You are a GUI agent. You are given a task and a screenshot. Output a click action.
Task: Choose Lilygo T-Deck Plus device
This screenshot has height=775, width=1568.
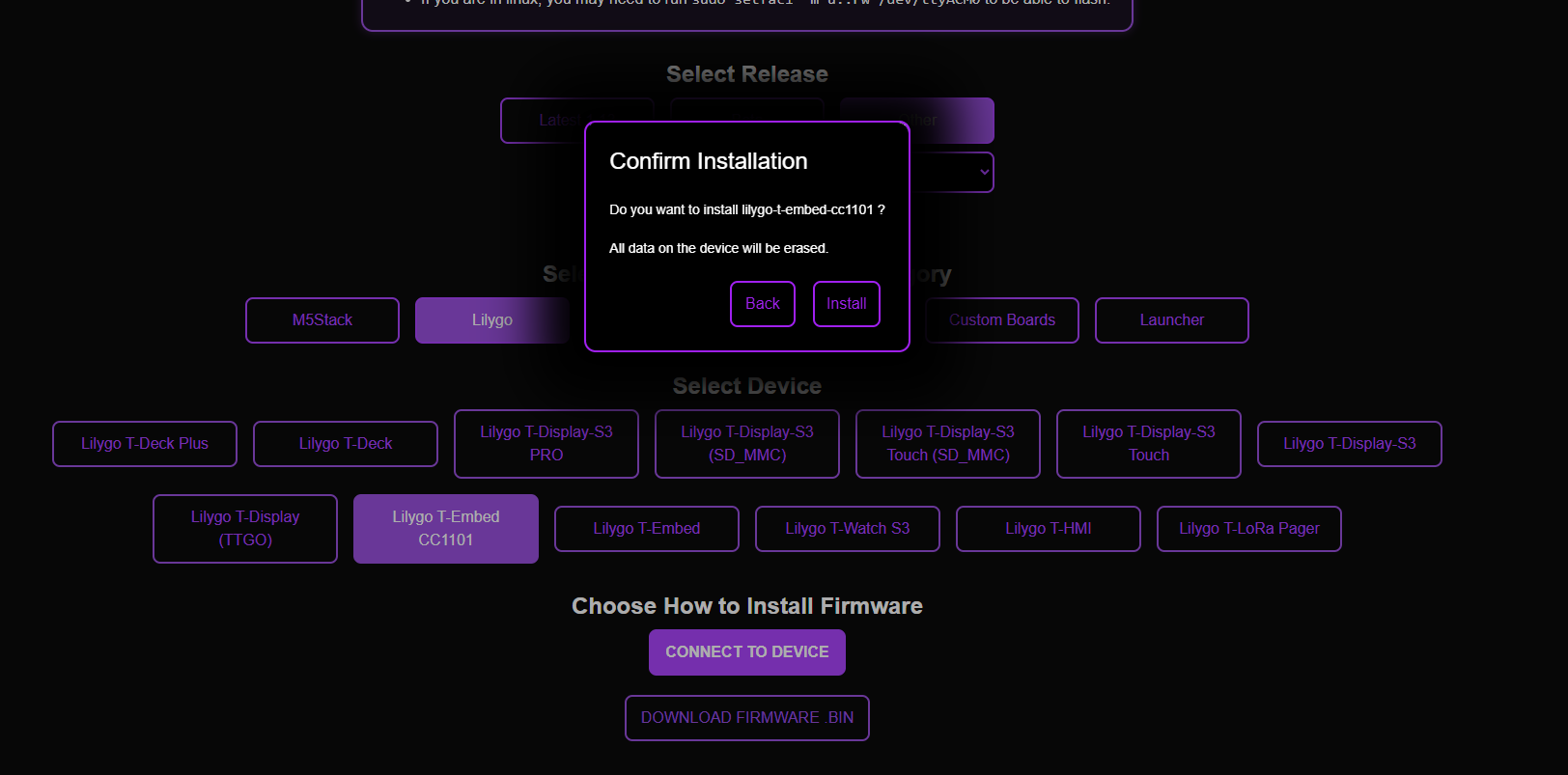click(x=145, y=444)
